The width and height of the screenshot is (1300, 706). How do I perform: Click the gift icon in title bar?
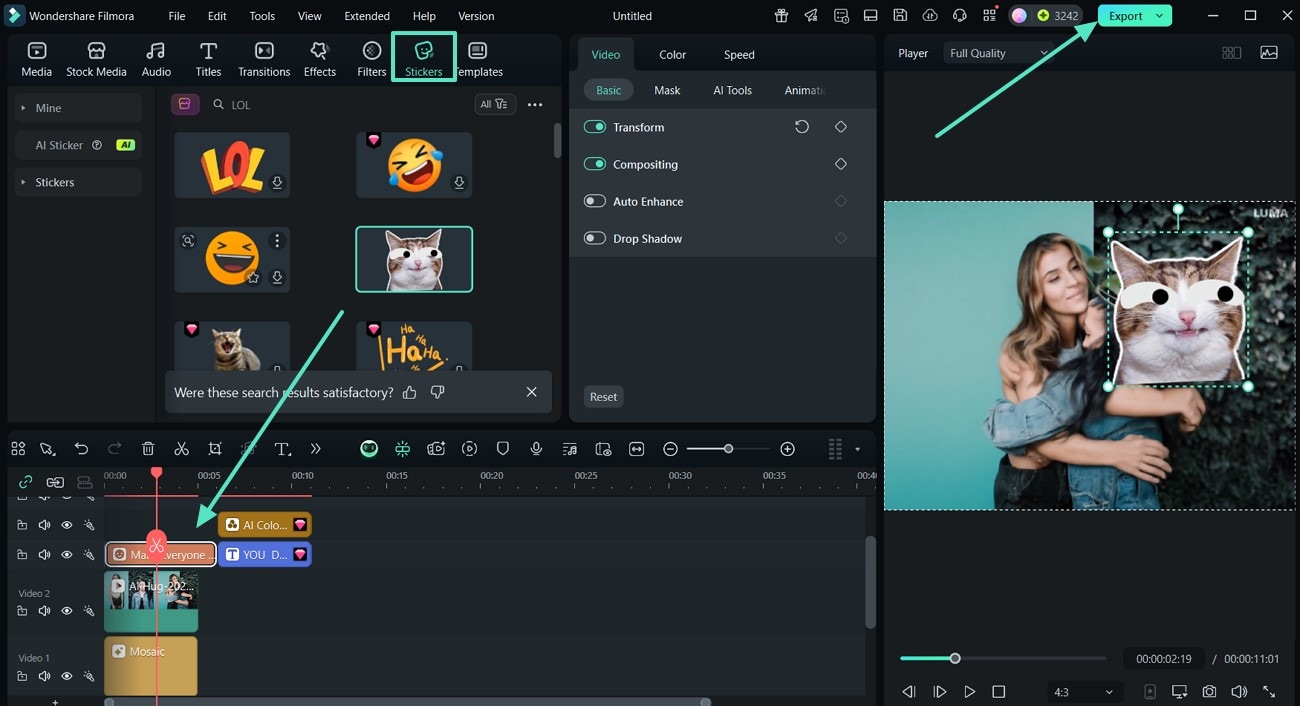[780, 16]
